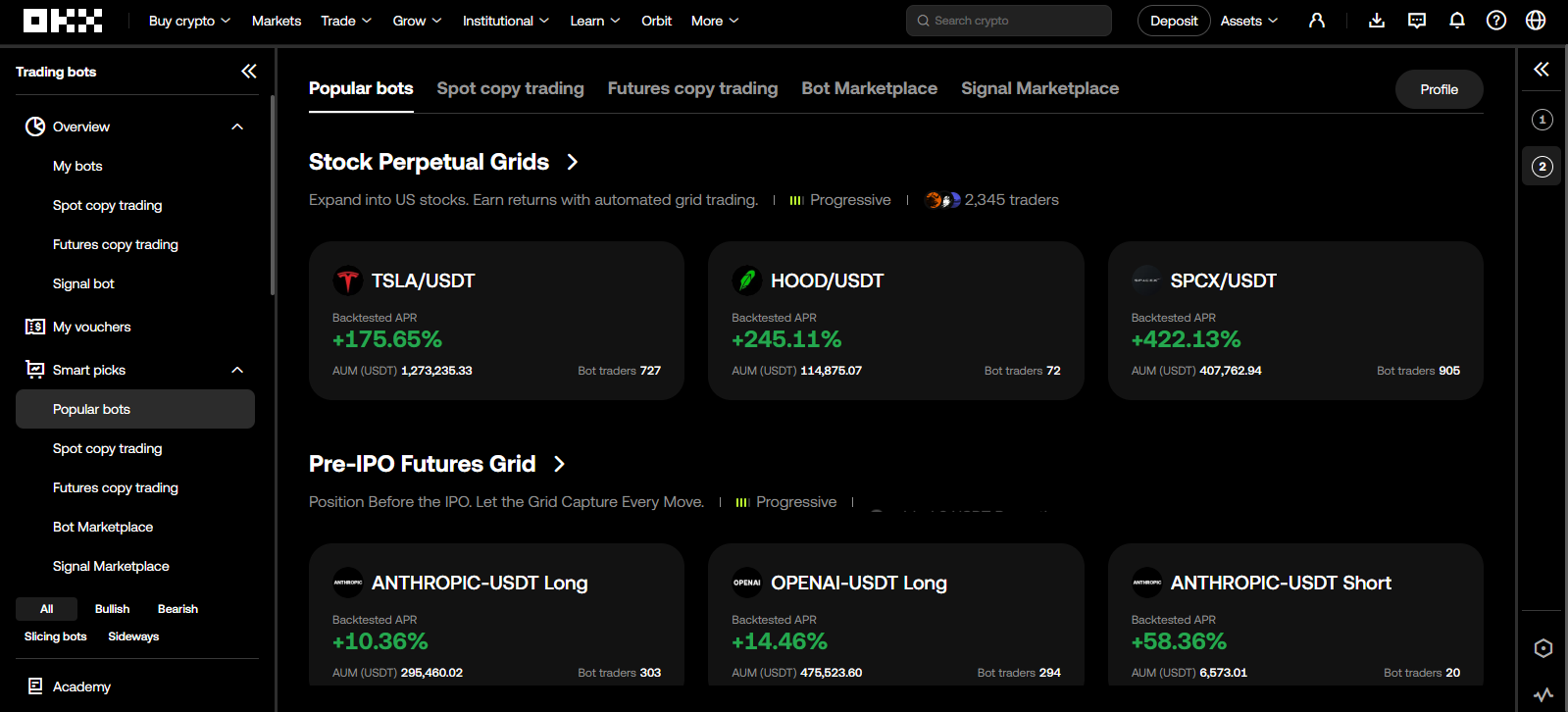Focus the Search crypto field
1568x712 pixels.
click(x=1009, y=21)
